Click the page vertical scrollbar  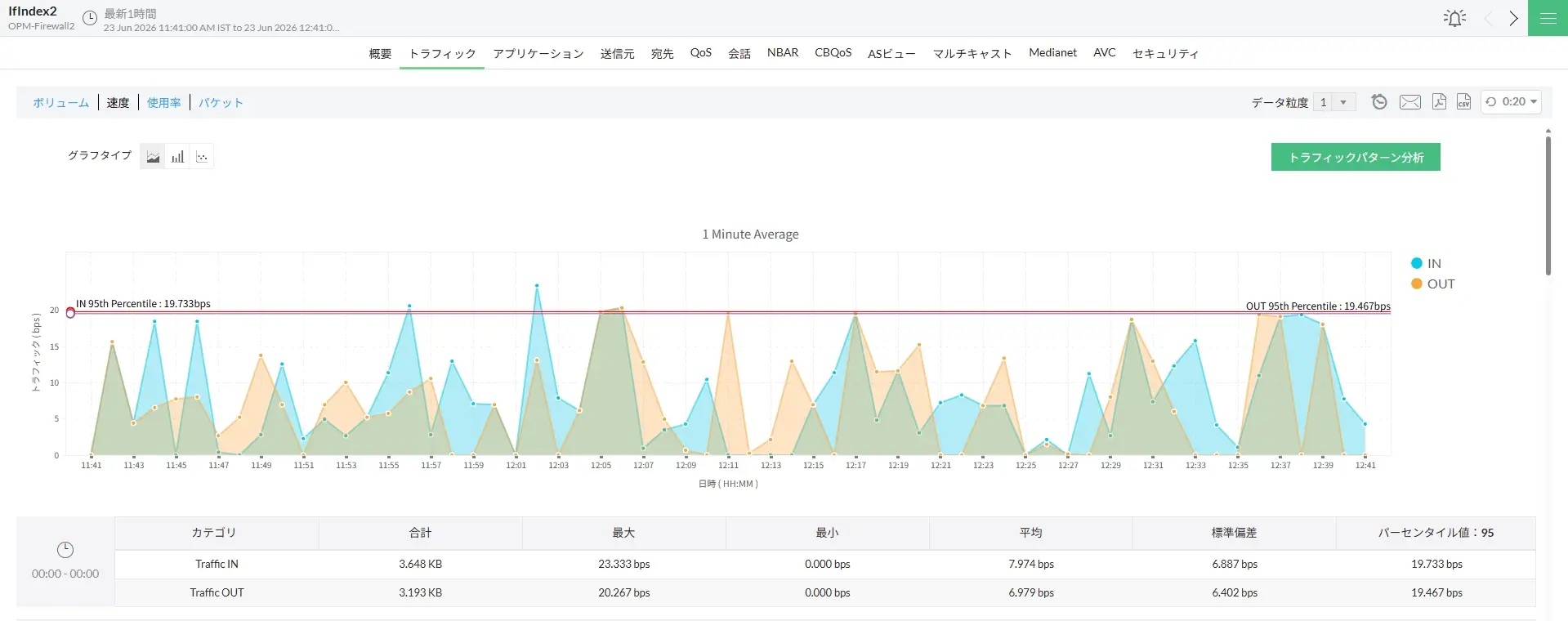pos(1548,204)
